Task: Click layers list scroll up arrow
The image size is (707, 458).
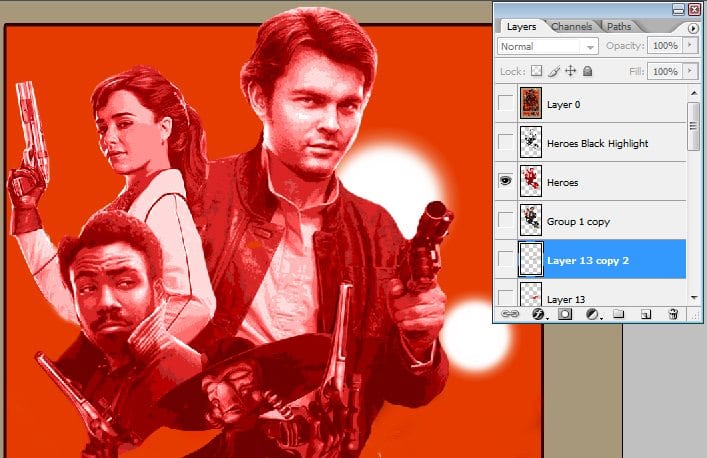Action: click(693, 93)
